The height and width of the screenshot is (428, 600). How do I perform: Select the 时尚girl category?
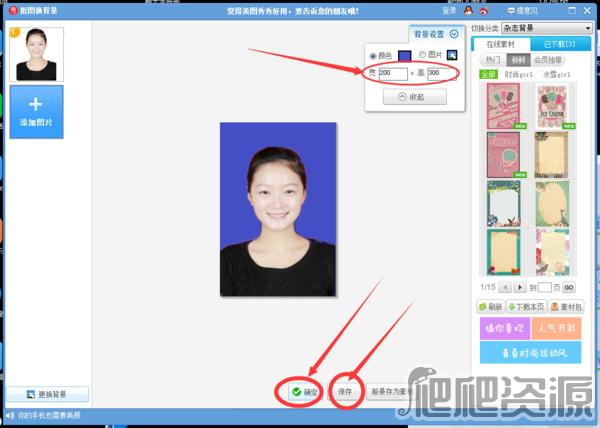tap(518, 75)
